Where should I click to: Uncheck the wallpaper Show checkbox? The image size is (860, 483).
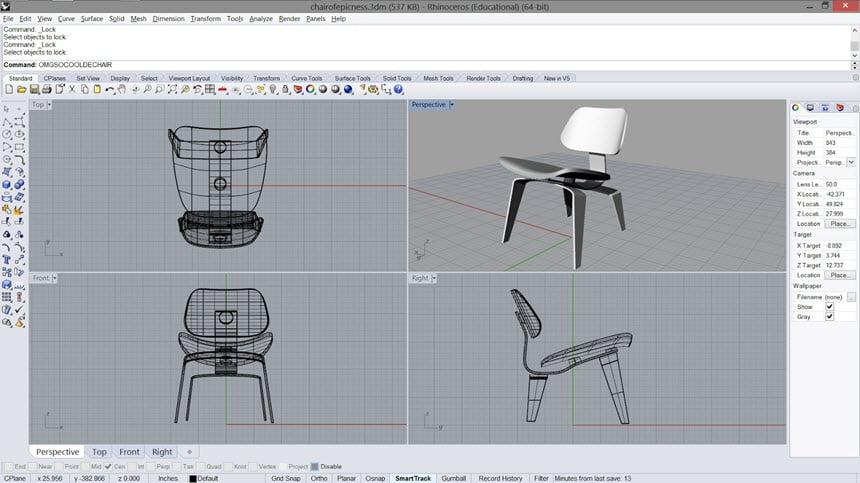point(829,306)
